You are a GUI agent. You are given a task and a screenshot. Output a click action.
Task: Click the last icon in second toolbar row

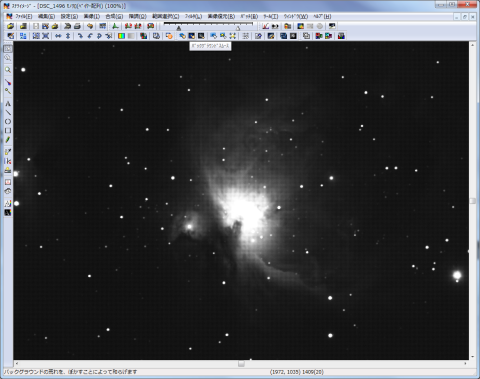(341, 36)
